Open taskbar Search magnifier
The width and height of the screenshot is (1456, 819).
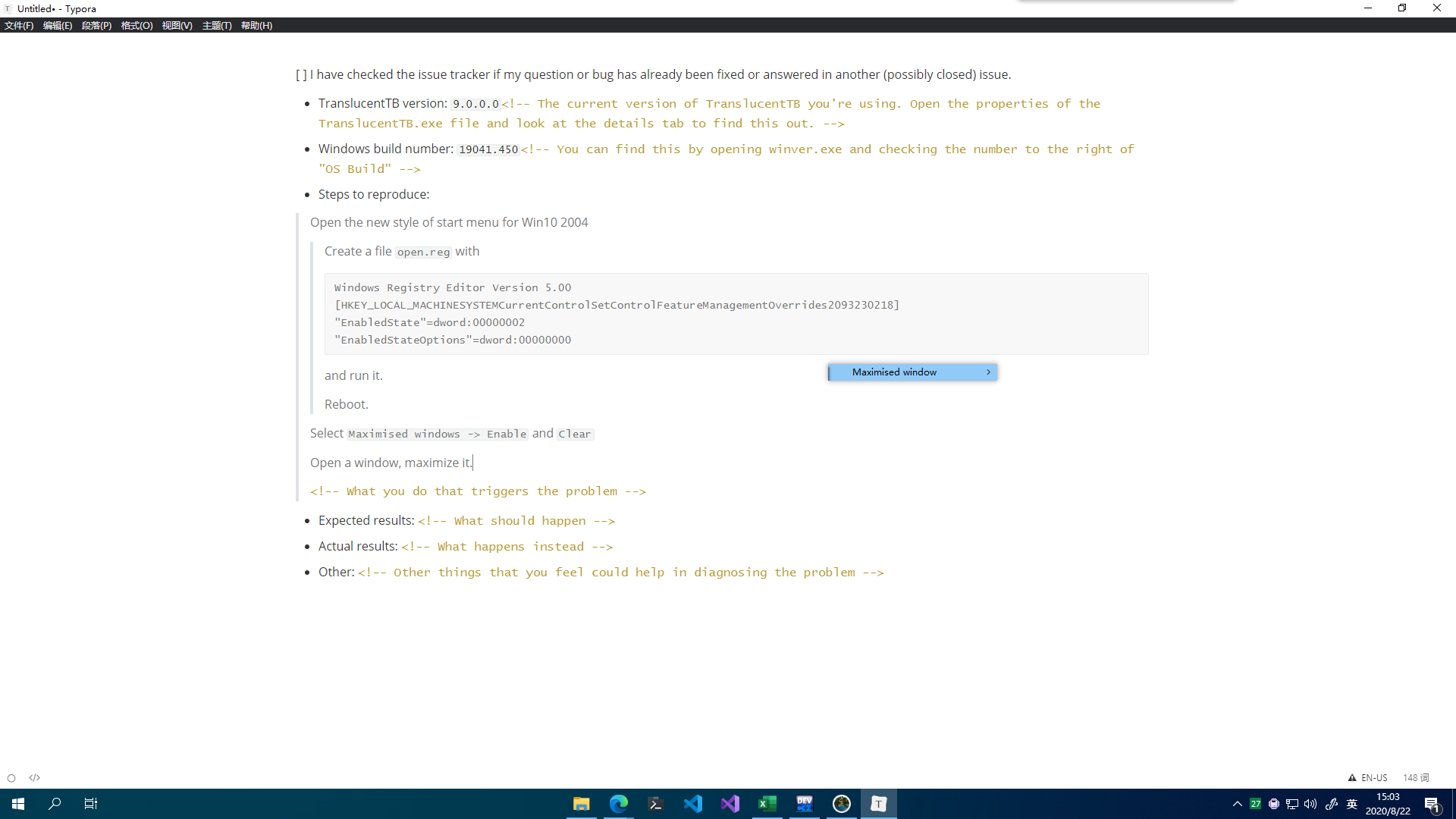55,804
